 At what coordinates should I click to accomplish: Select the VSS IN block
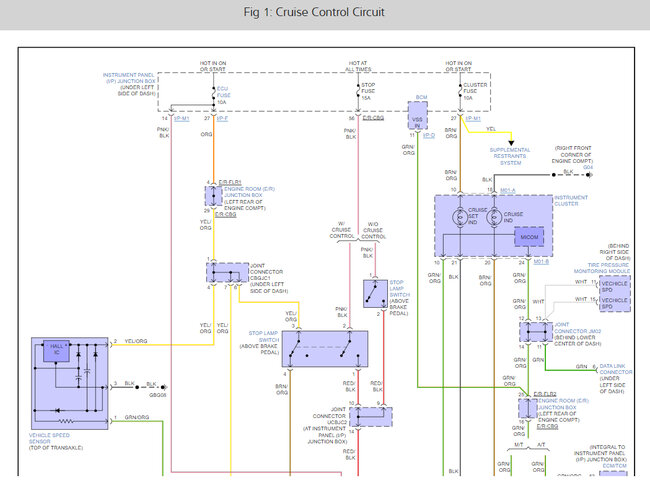click(417, 116)
